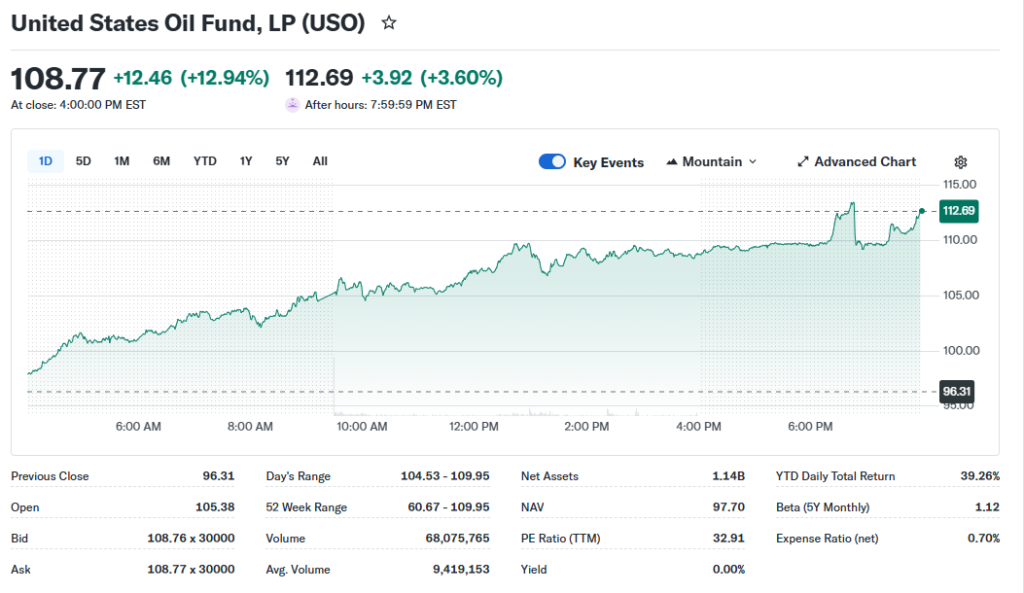Click the after hours moon icon
Image resolution: width=1024 pixels, height=593 pixels.
click(292, 104)
